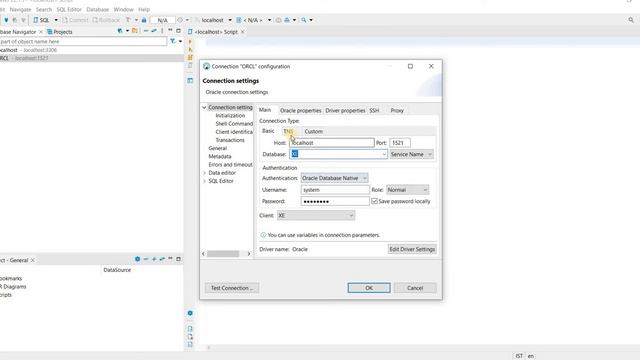Click execute SQL statement arrow in editor

click(x=190, y=42)
